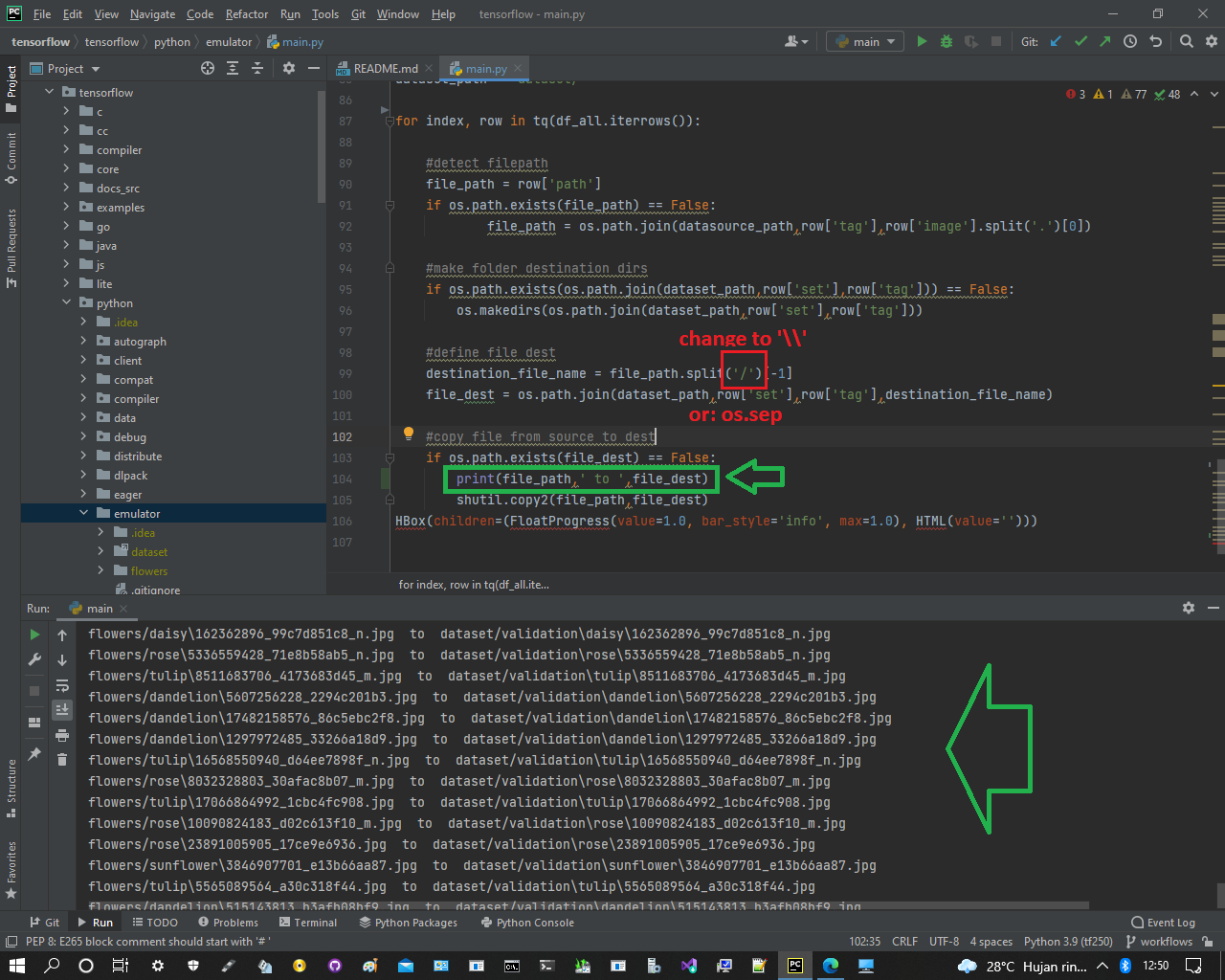The height and width of the screenshot is (980, 1225).
Task: Expand the compiler folder under tensorflow
Action: pyautogui.click(x=66, y=149)
